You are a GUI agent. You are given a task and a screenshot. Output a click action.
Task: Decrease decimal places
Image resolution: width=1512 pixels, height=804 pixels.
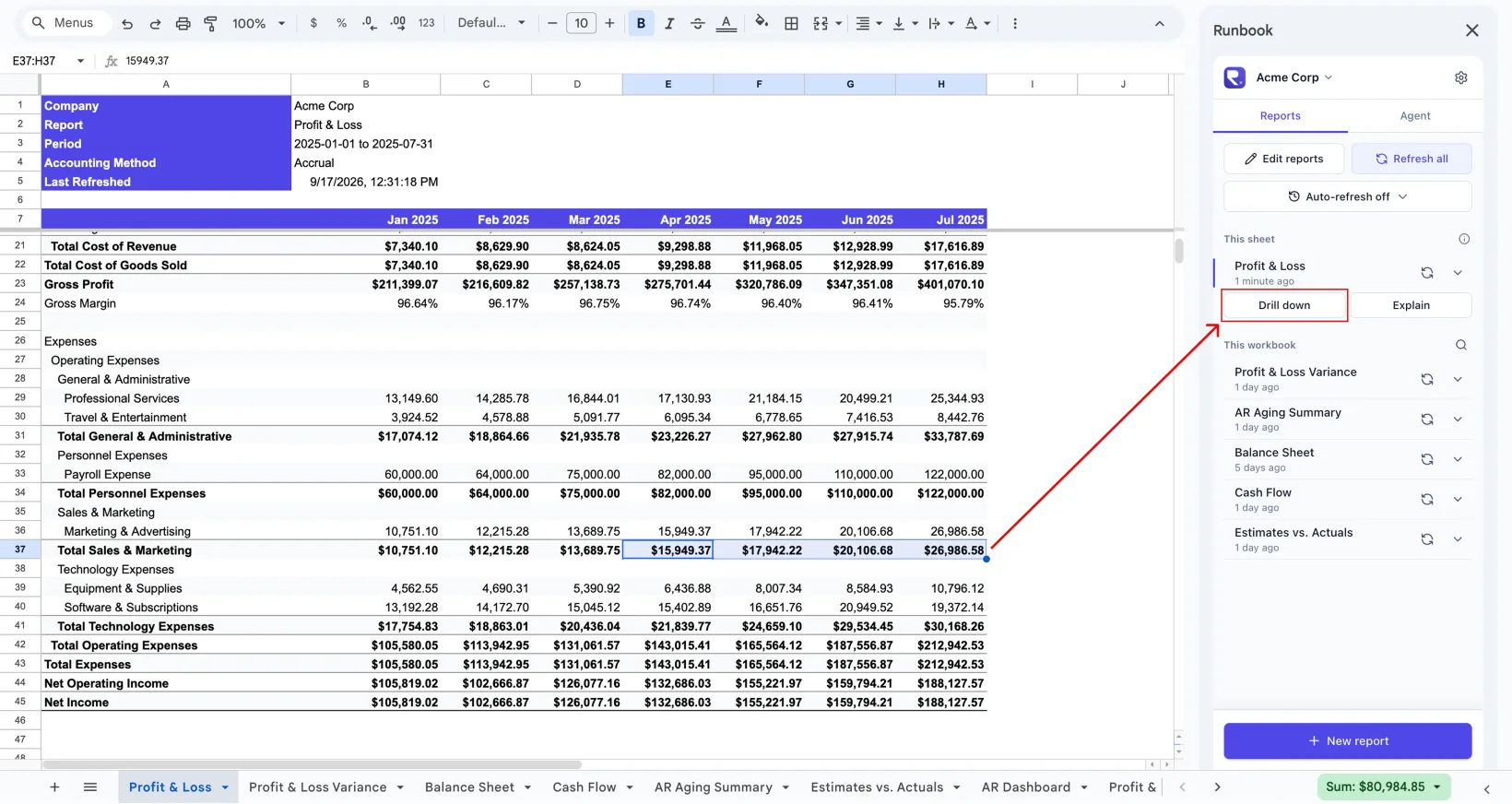click(x=369, y=23)
